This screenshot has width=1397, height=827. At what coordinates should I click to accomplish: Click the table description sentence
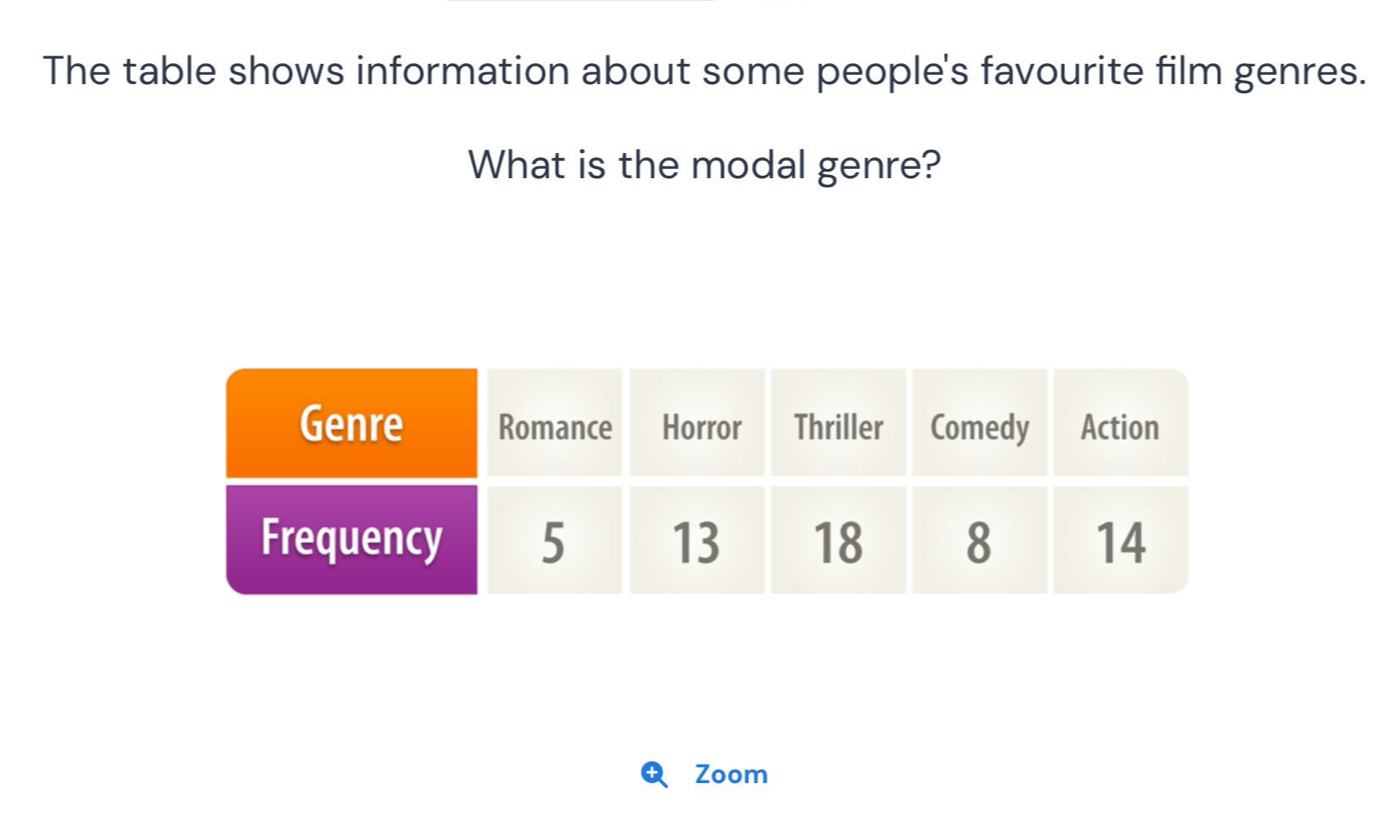[704, 70]
